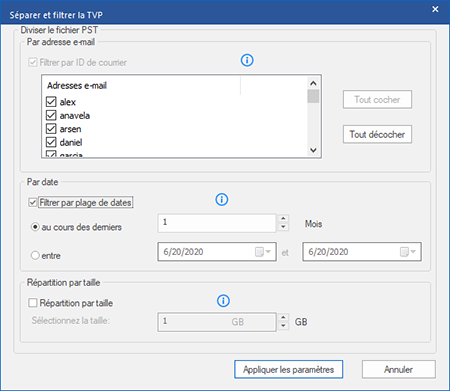Expand the second date picker dropdown arrow
Screen dimensions: 450x391
[413, 252]
